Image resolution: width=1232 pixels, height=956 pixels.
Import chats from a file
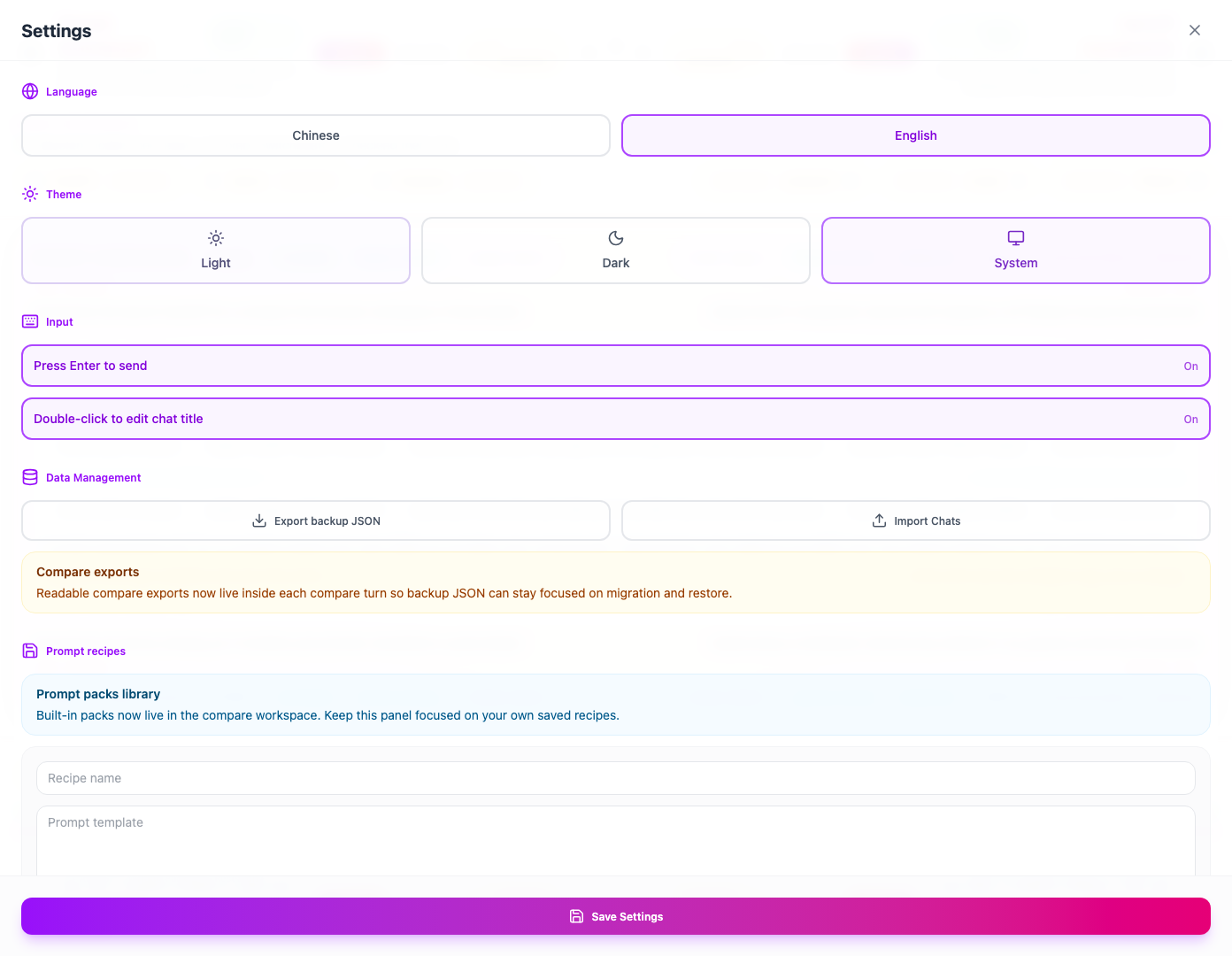(x=916, y=520)
